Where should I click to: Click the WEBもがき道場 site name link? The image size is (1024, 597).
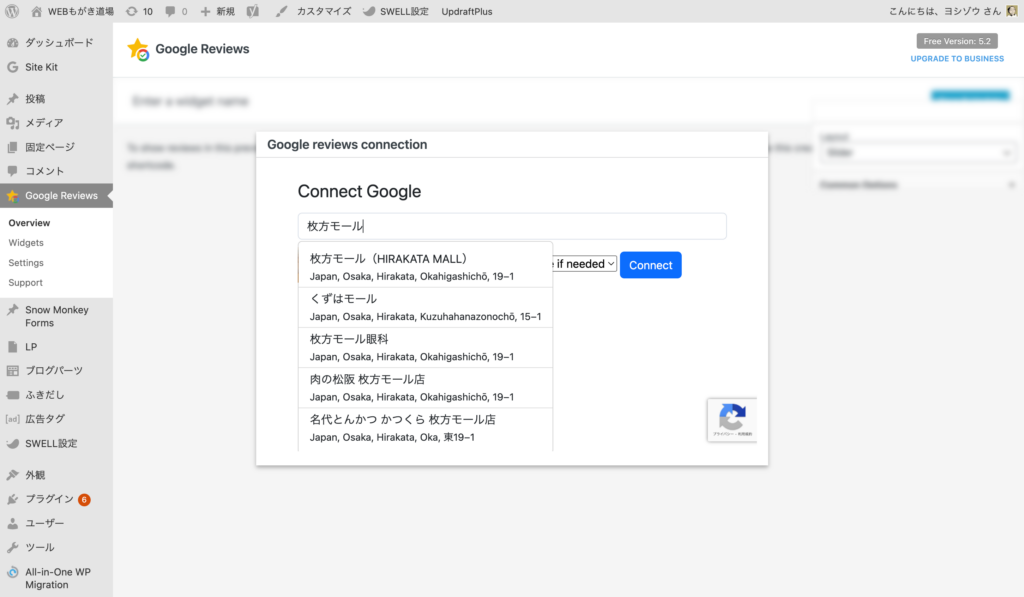click(80, 11)
